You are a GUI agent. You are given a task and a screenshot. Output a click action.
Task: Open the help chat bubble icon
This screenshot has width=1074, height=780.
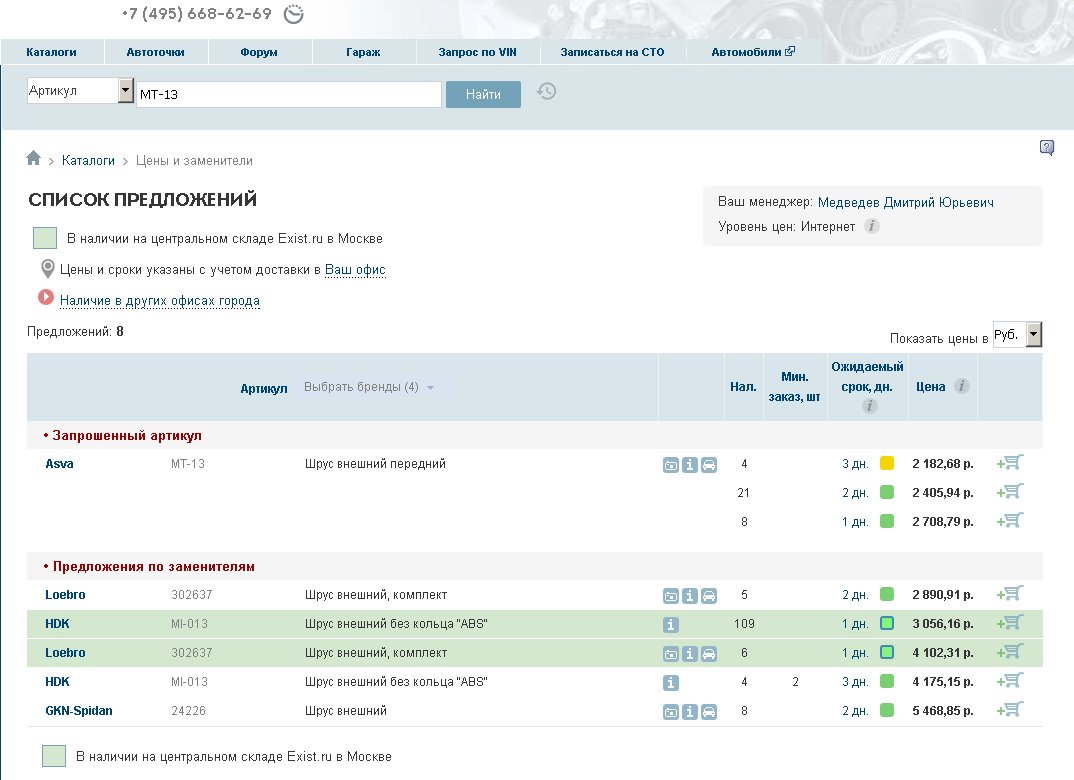[x=1047, y=147]
